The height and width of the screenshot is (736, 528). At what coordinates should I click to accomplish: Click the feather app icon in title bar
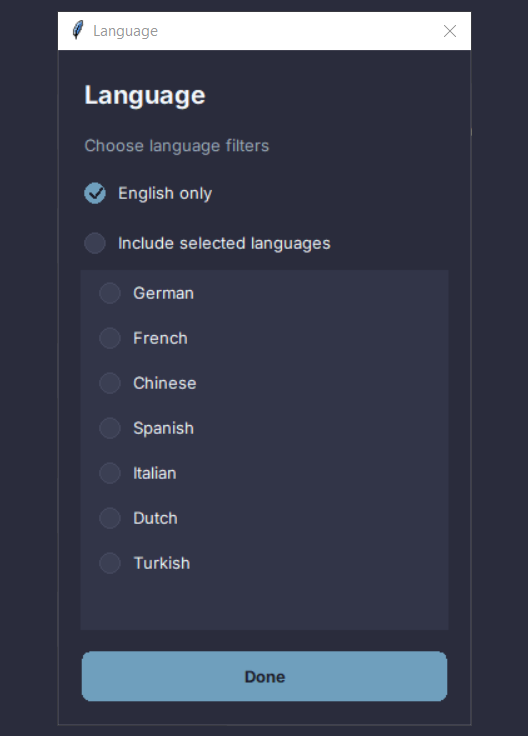(78, 31)
